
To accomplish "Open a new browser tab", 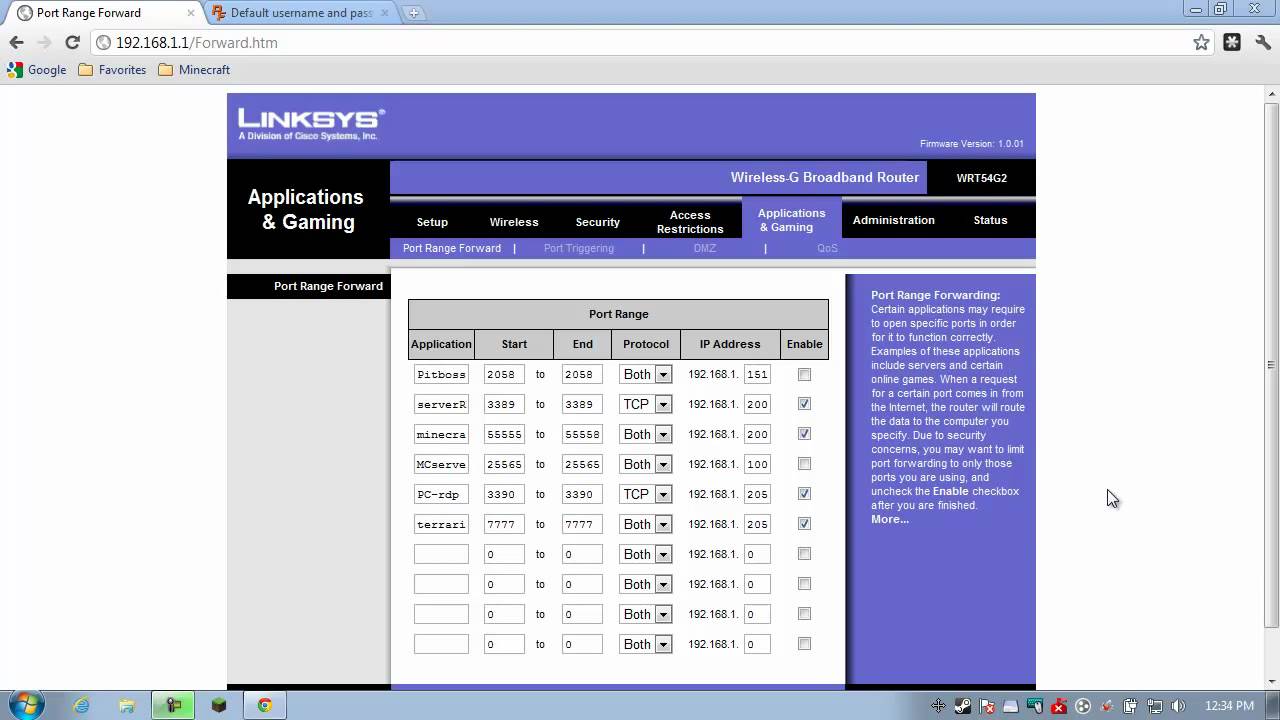I will coord(413,13).
